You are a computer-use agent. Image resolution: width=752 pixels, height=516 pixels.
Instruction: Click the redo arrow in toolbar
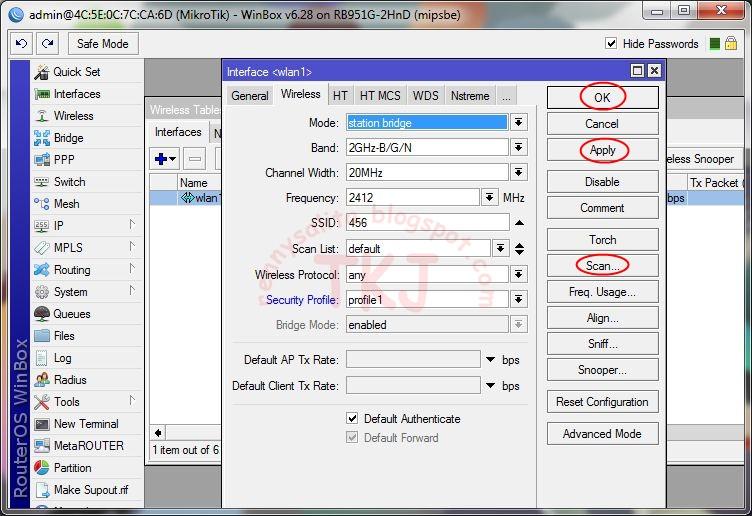(x=47, y=44)
